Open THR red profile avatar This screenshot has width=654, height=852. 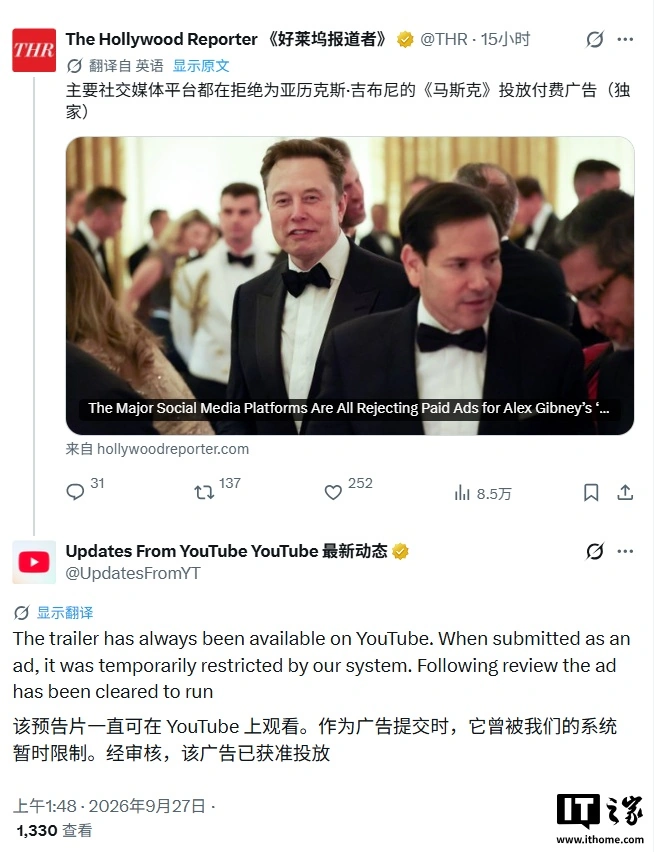[34, 50]
